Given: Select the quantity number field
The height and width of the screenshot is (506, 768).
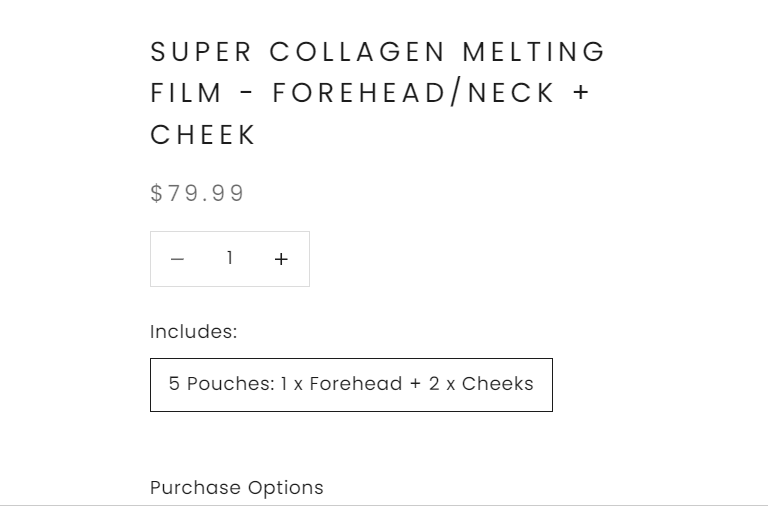Looking at the screenshot, I should (x=230, y=259).
